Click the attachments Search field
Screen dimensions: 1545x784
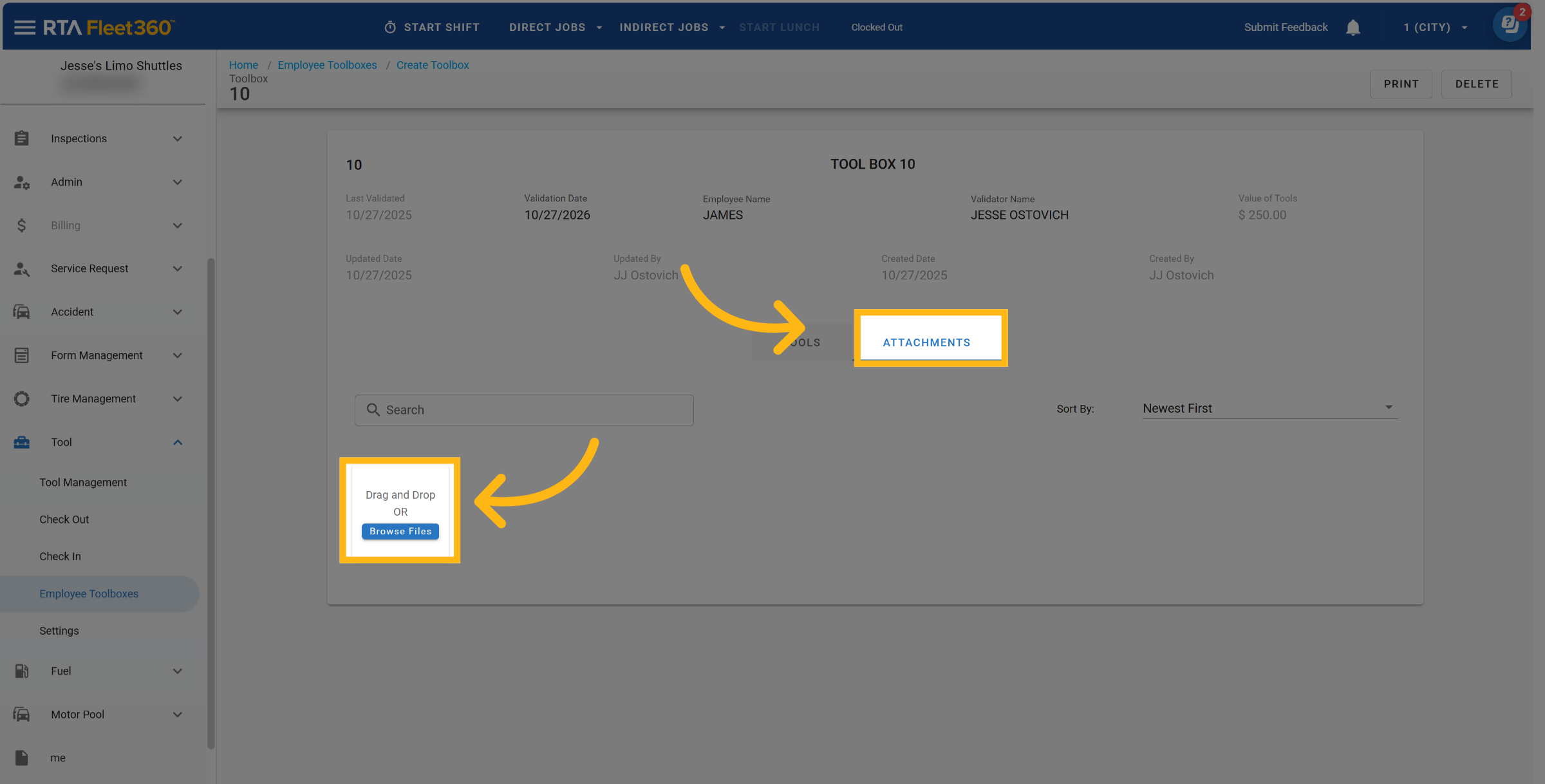point(524,410)
